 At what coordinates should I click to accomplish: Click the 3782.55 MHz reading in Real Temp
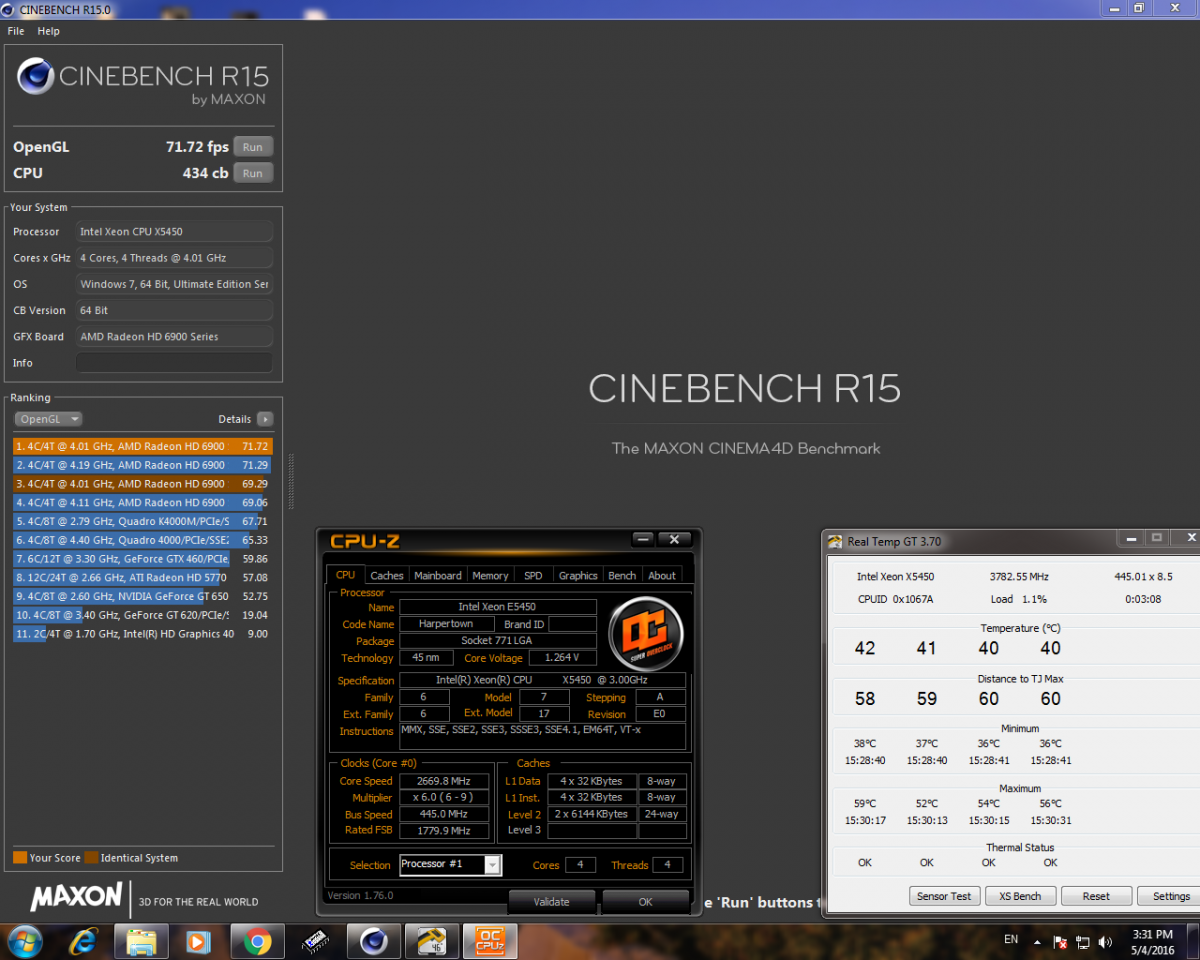[1019, 577]
